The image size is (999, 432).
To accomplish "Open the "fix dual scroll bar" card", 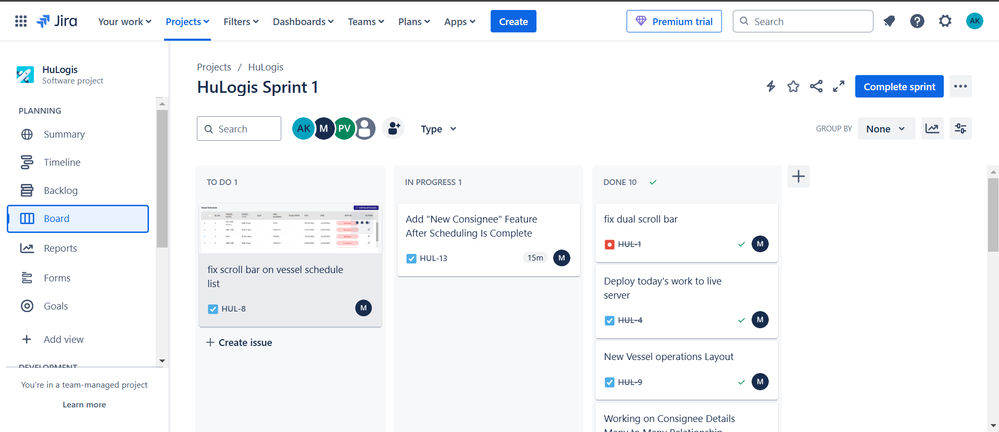I will coord(686,233).
